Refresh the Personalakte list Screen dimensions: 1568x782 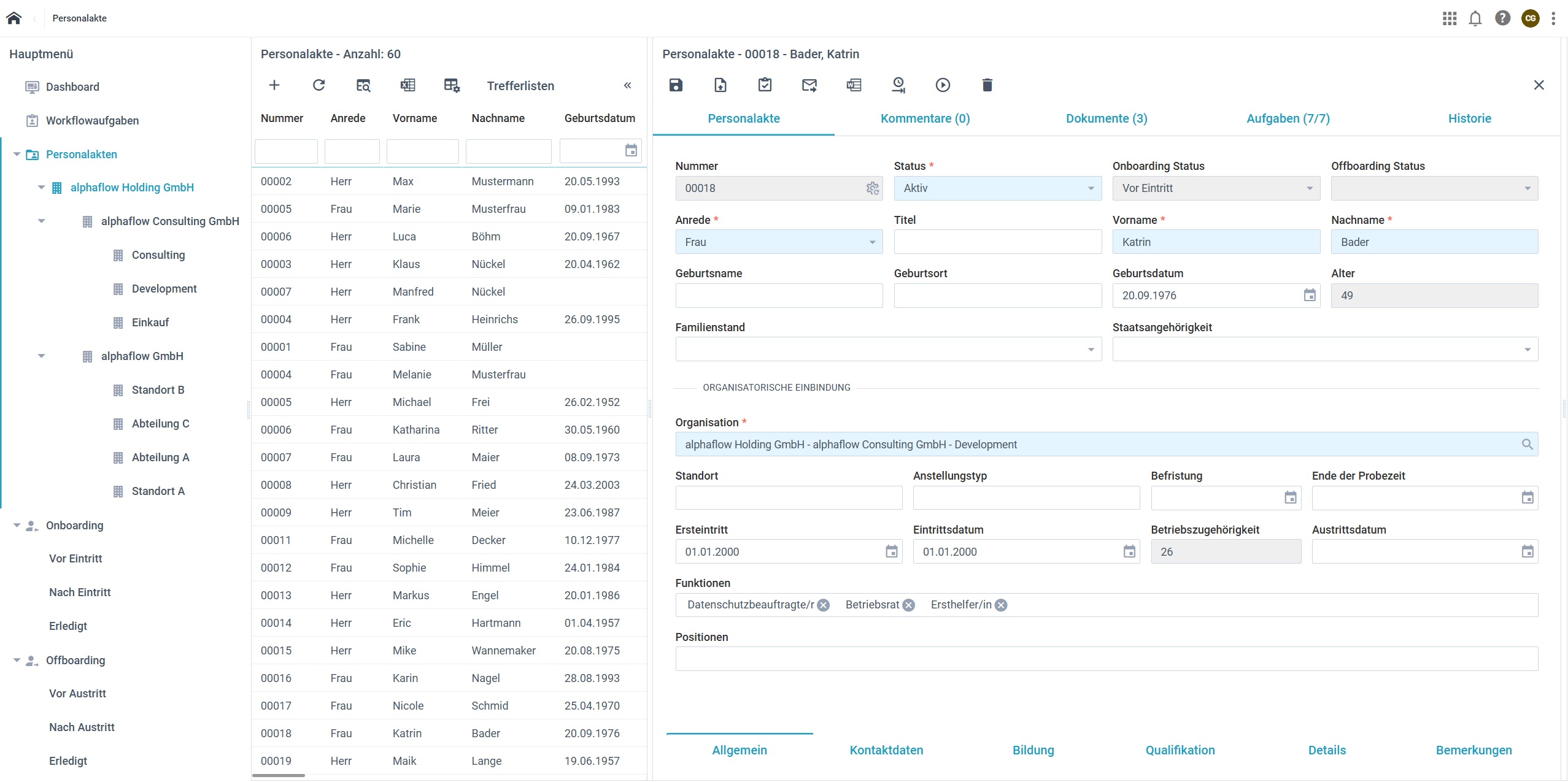[x=319, y=85]
